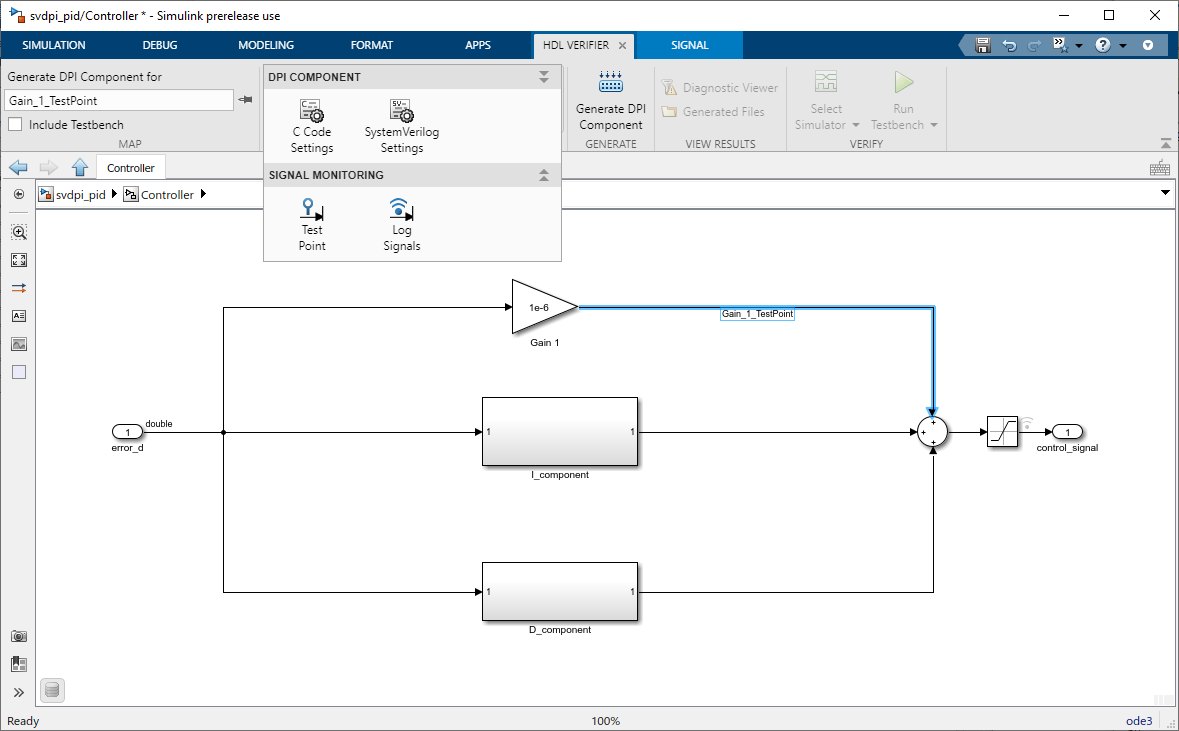Collapse the DPI Component gallery section
Viewport: 1179px width, 731px height.
(544, 77)
